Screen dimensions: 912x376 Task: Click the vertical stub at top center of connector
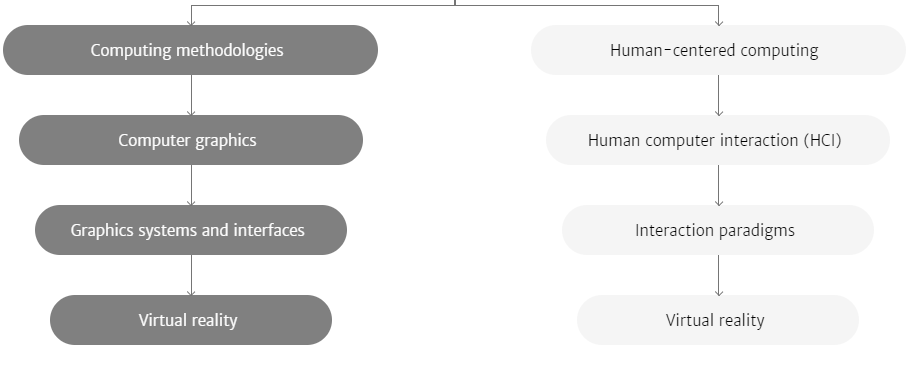[x=455, y=2]
